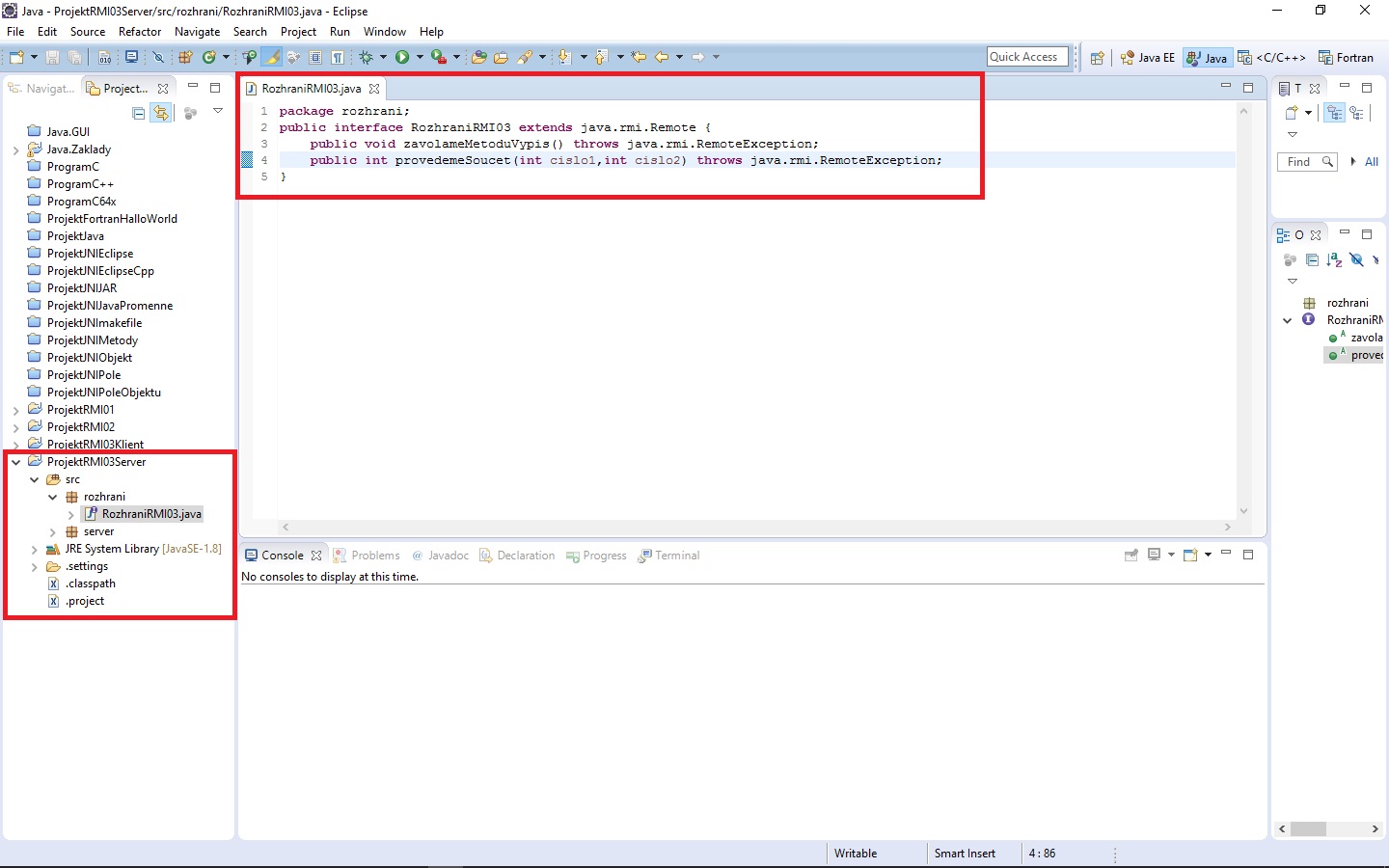This screenshot has width=1389, height=868.
Task: Toggle Show Whitespace Characters pilcrow button
Action: tap(338, 58)
